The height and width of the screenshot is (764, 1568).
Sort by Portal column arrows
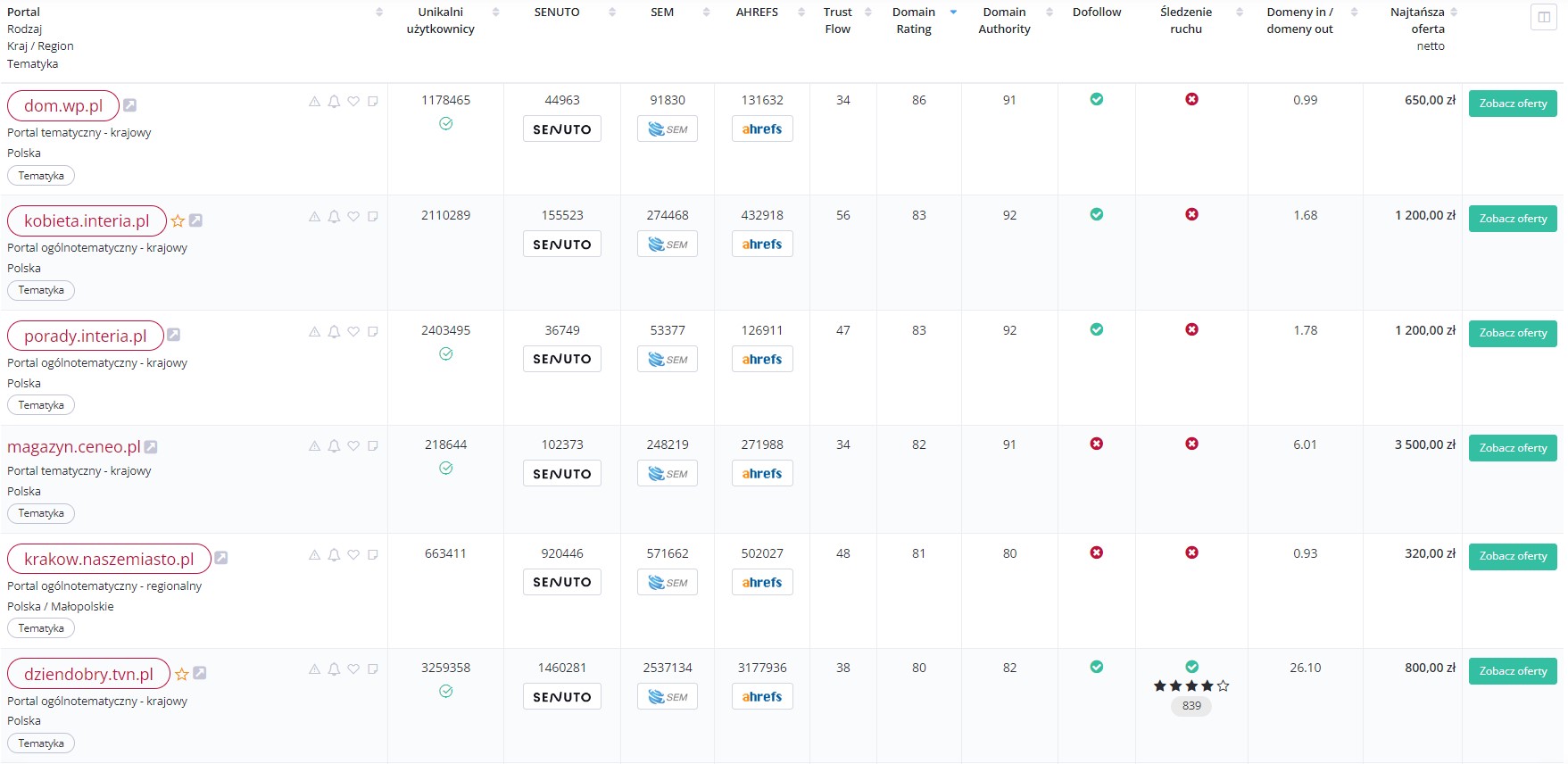point(379,12)
